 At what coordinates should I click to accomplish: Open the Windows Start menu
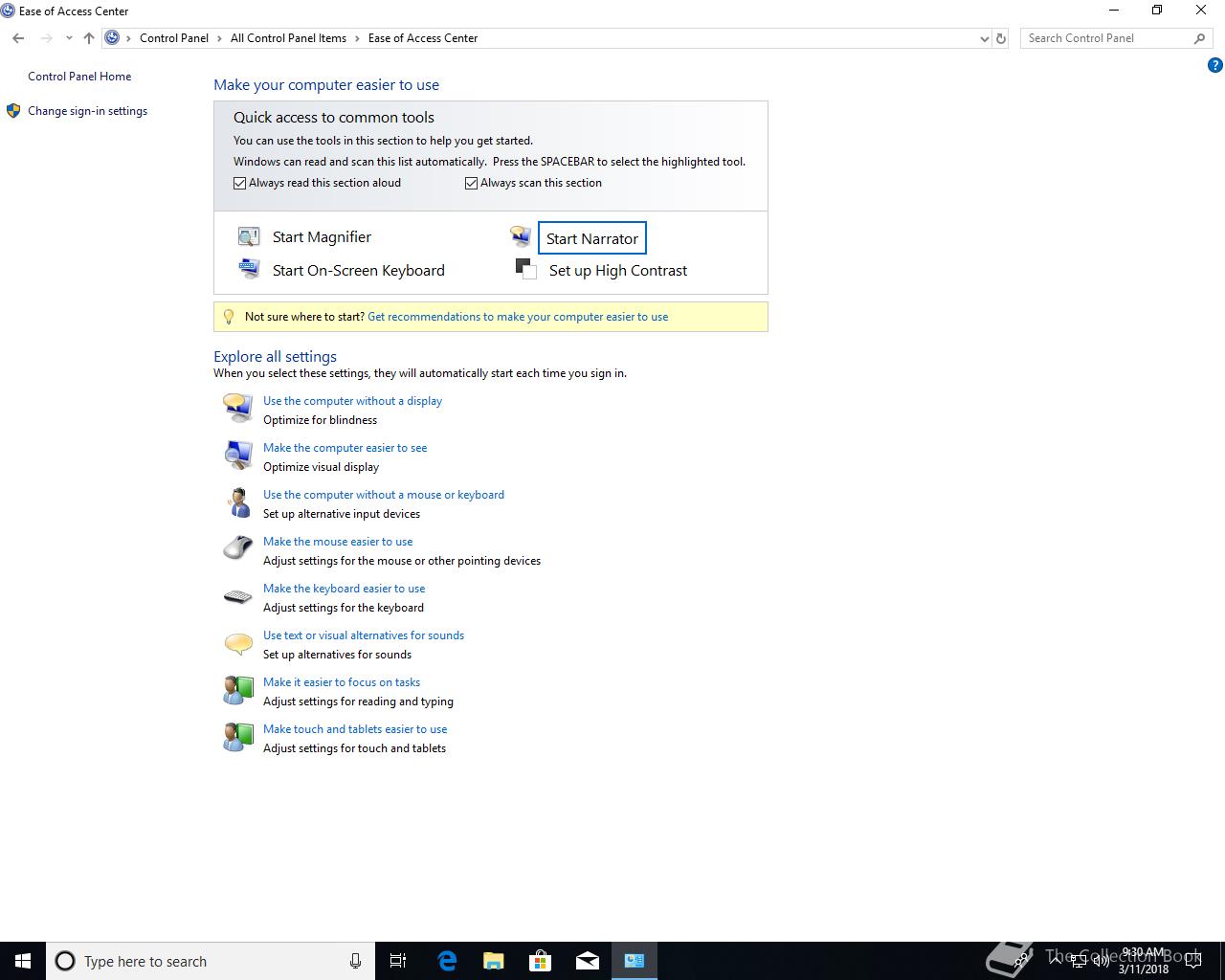23,961
